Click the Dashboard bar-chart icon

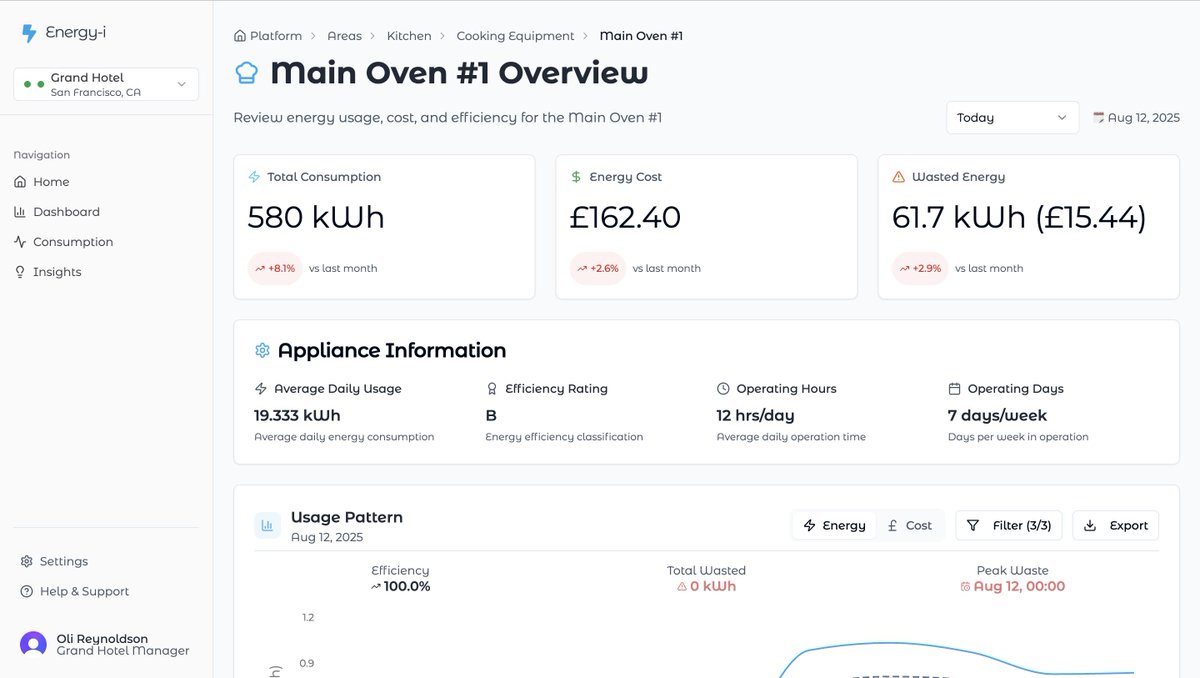click(20, 212)
